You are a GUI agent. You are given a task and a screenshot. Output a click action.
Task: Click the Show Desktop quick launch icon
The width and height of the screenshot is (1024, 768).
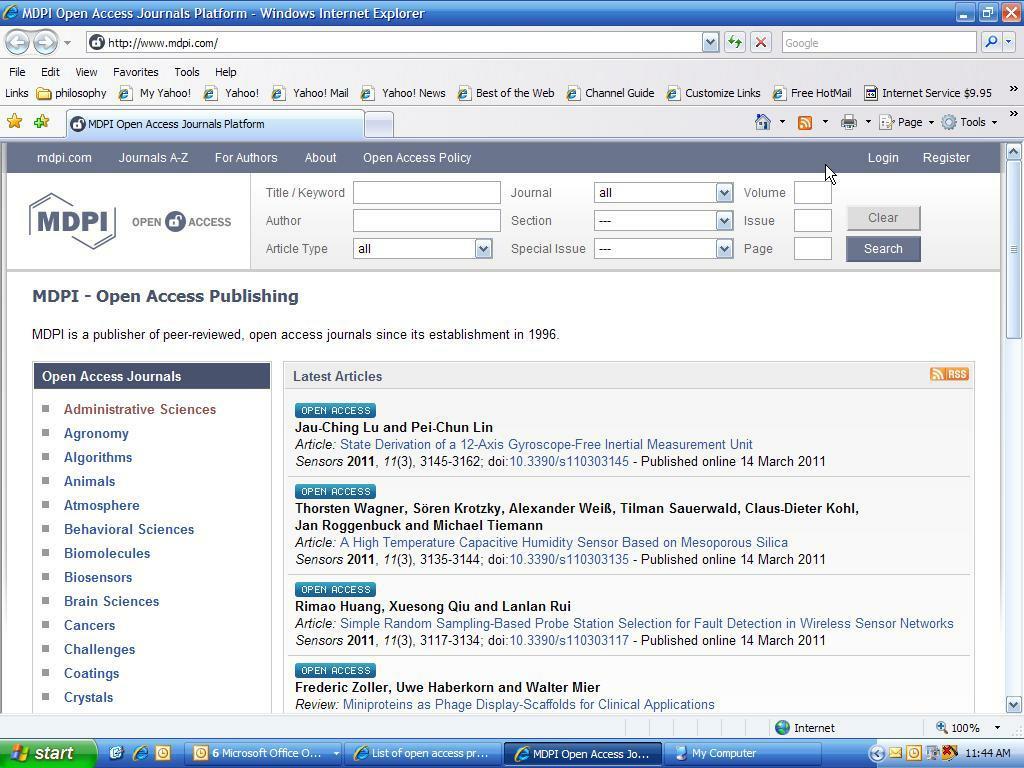tap(116, 754)
